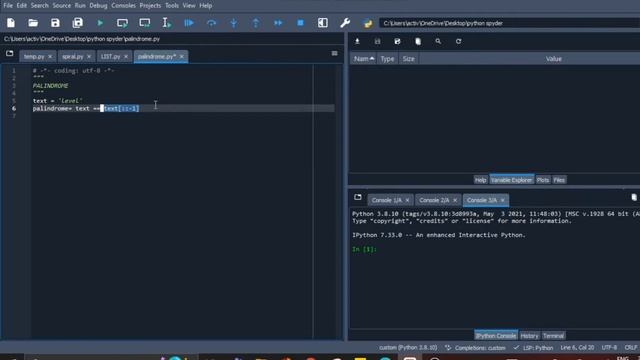Close the Console 3/A tab
The image size is (640, 360).
(502, 200)
